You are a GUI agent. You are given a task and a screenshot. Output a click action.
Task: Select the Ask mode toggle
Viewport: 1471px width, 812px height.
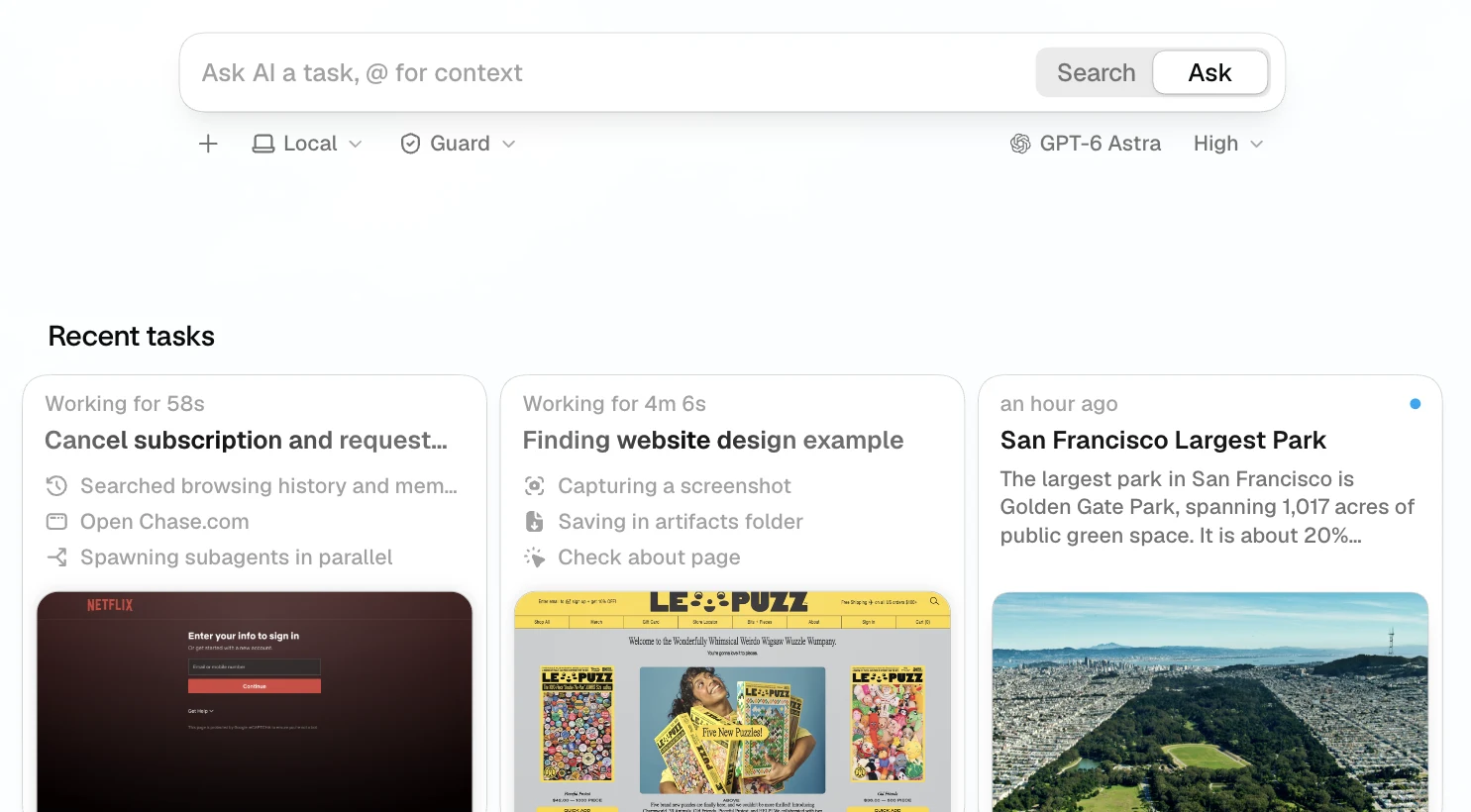(1209, 73)
